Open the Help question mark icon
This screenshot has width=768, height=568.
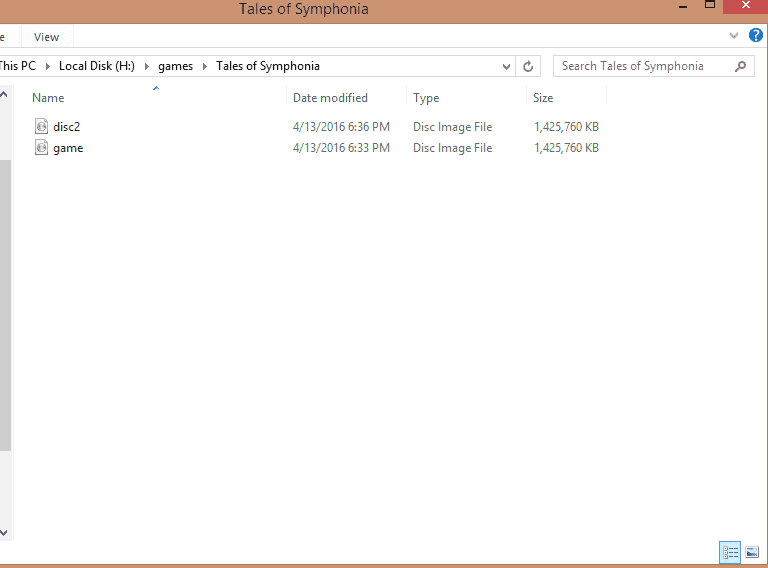click(x=755, y=35)
